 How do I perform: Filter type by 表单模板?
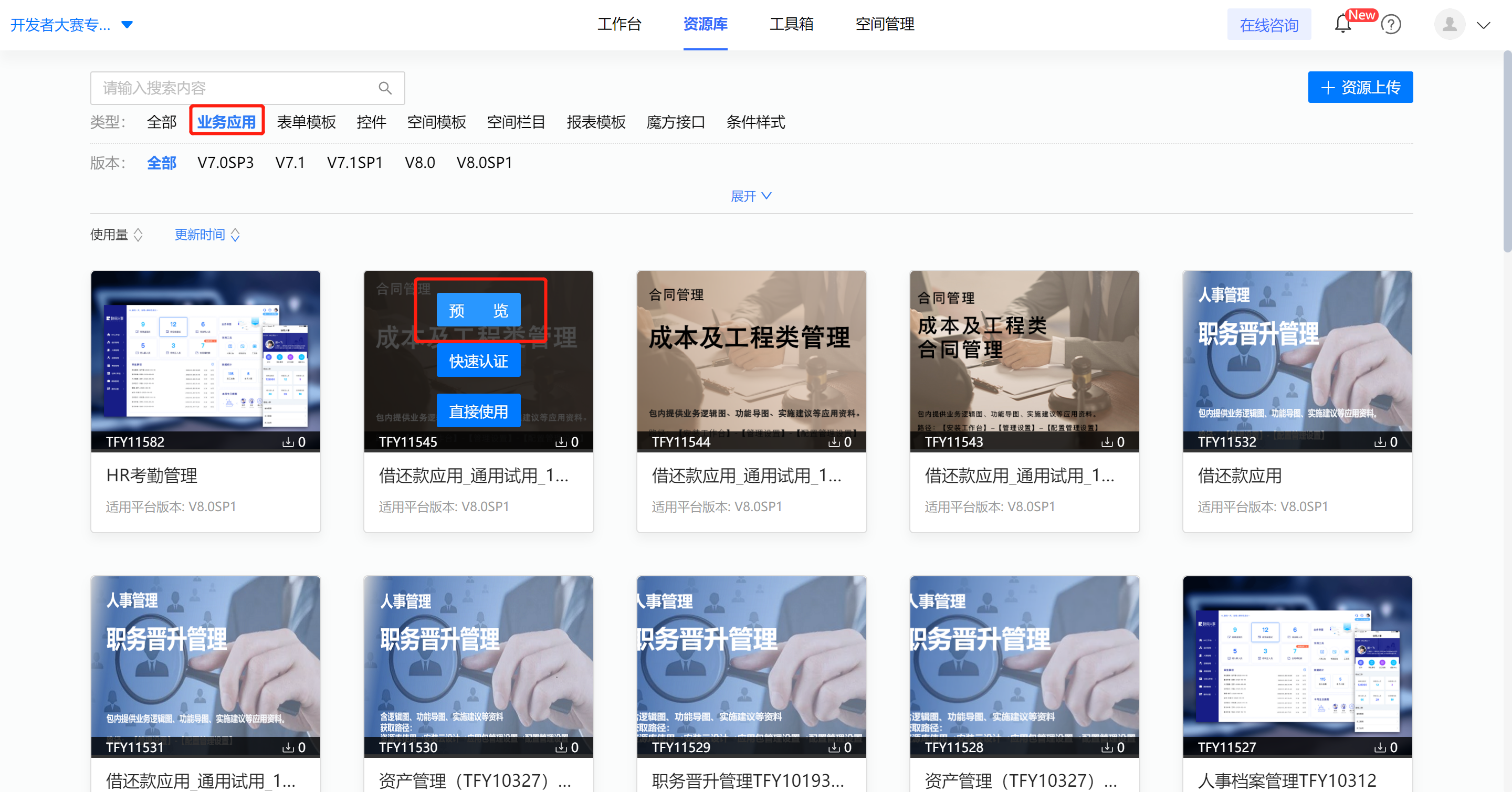point(307,122)
